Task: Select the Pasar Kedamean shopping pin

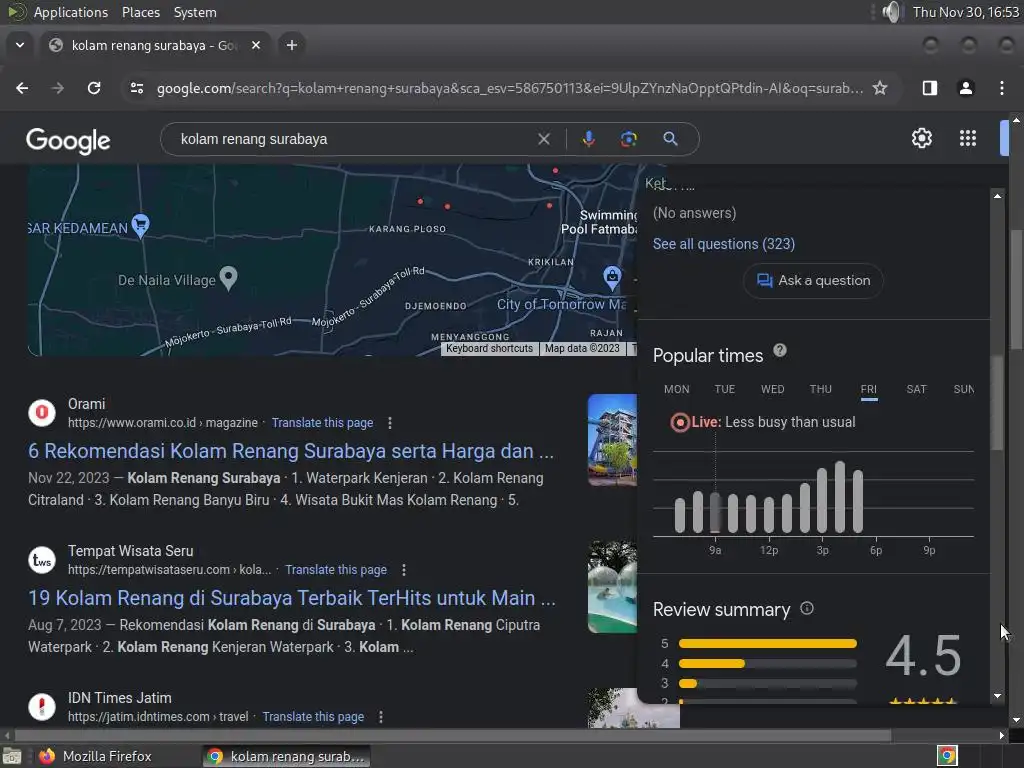Action: [140, 225]
